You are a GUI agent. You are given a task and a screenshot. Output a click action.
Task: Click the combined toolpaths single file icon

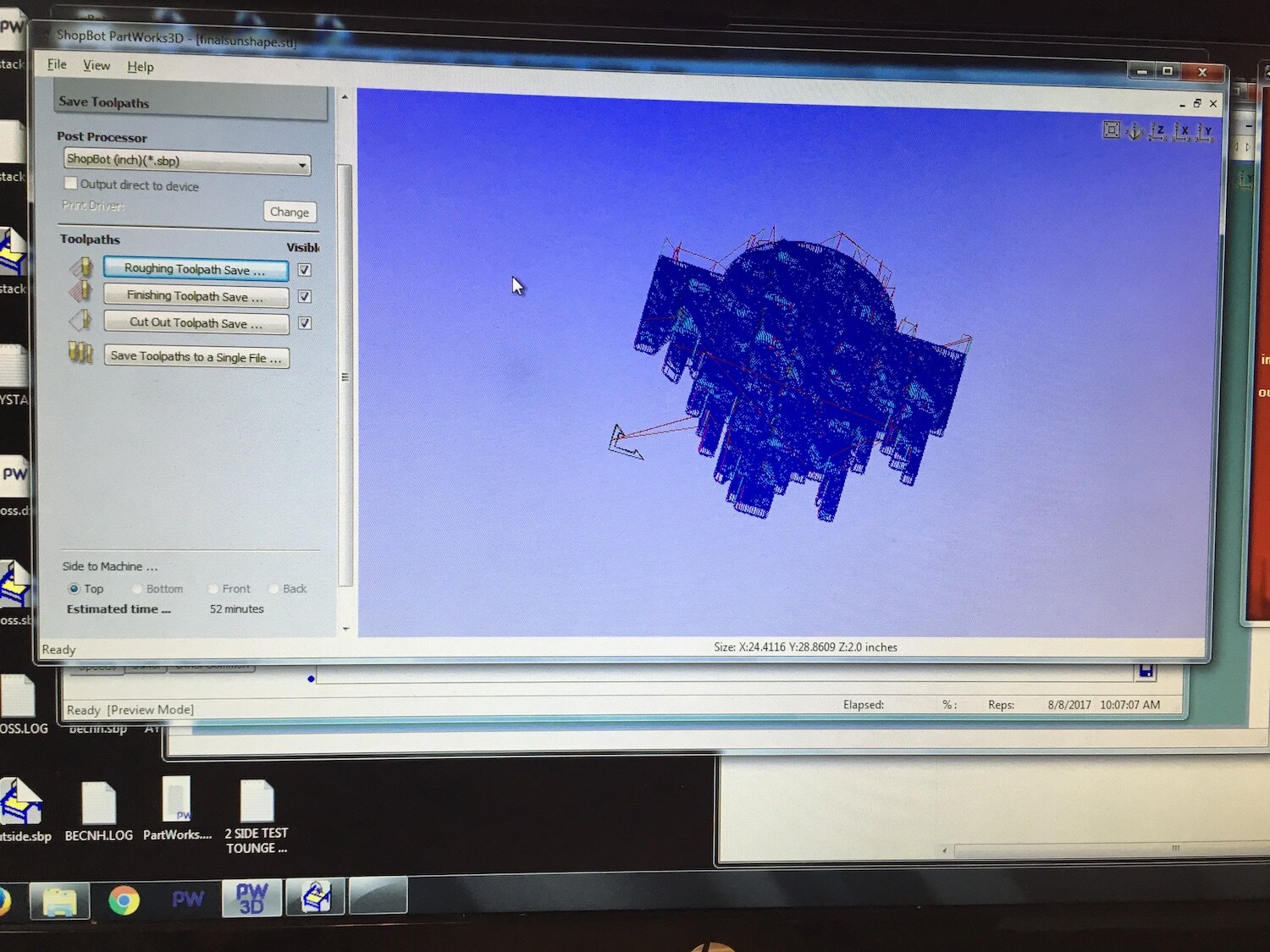pos(80,352)
